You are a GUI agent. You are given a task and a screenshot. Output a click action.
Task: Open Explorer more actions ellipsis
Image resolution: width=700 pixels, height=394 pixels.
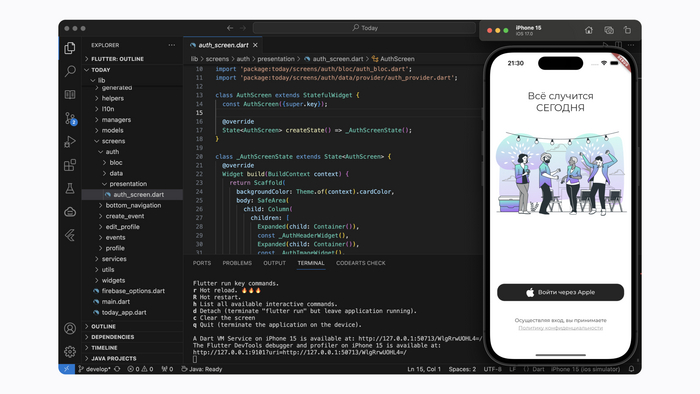point(172,45)
